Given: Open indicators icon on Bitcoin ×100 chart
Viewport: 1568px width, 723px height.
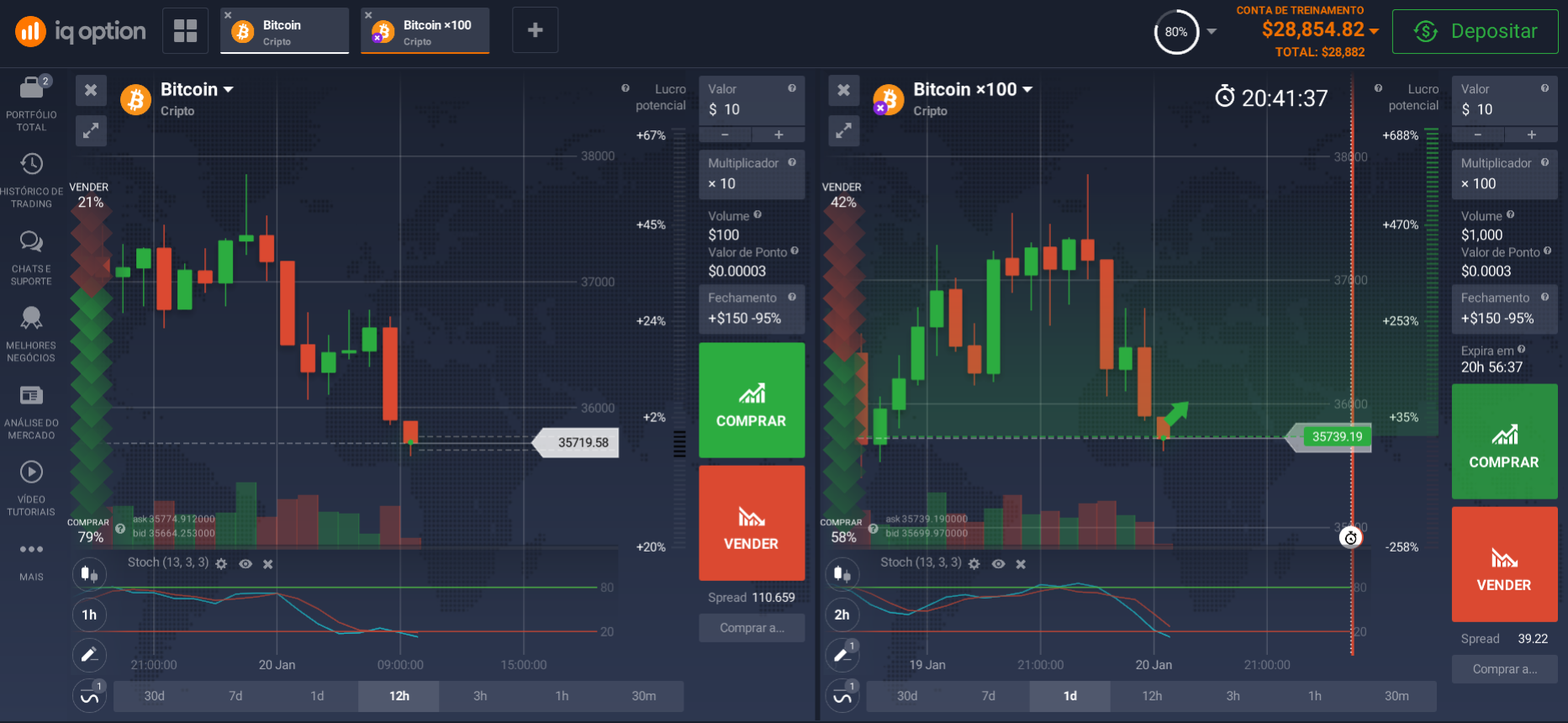Looking at the screenshot, I should [x=842, y=696].
